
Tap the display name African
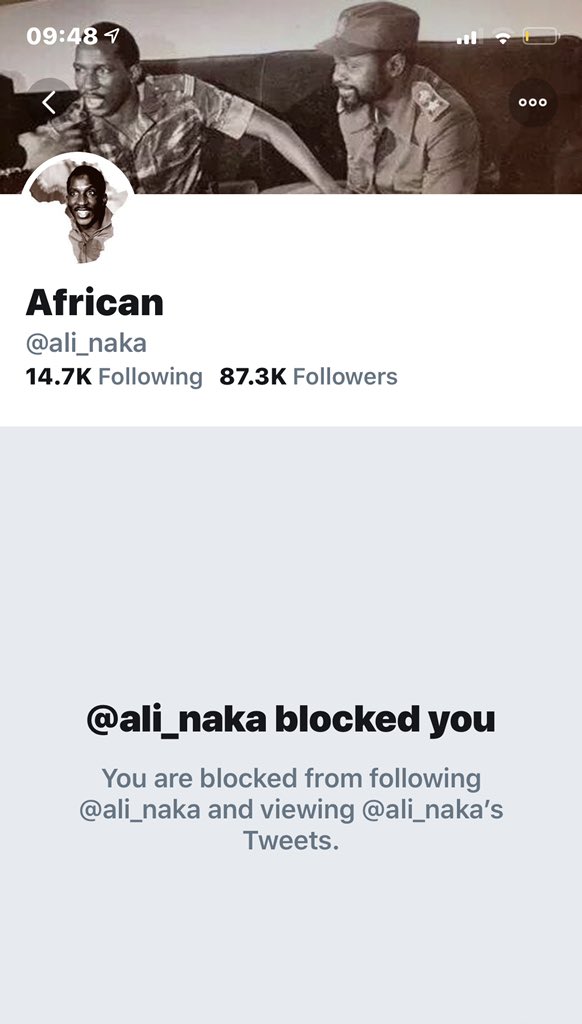tap(95, 303)
